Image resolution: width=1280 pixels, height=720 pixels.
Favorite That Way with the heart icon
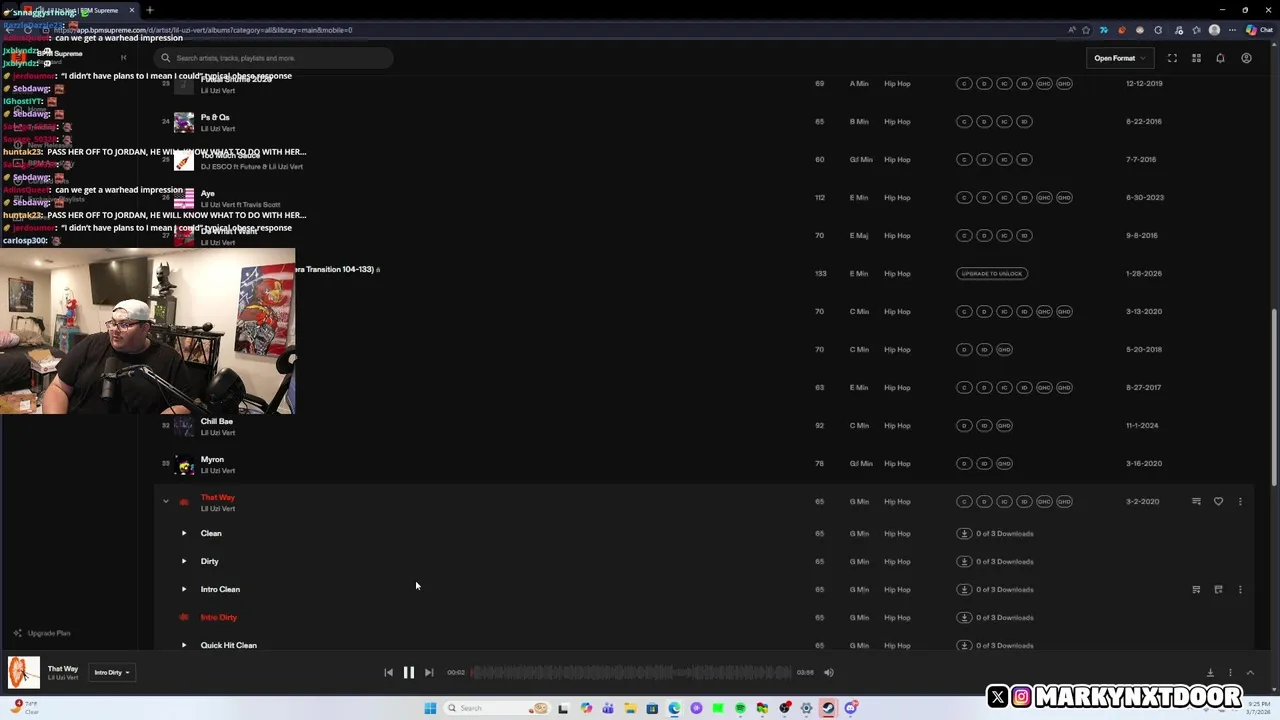[1218, 501]
